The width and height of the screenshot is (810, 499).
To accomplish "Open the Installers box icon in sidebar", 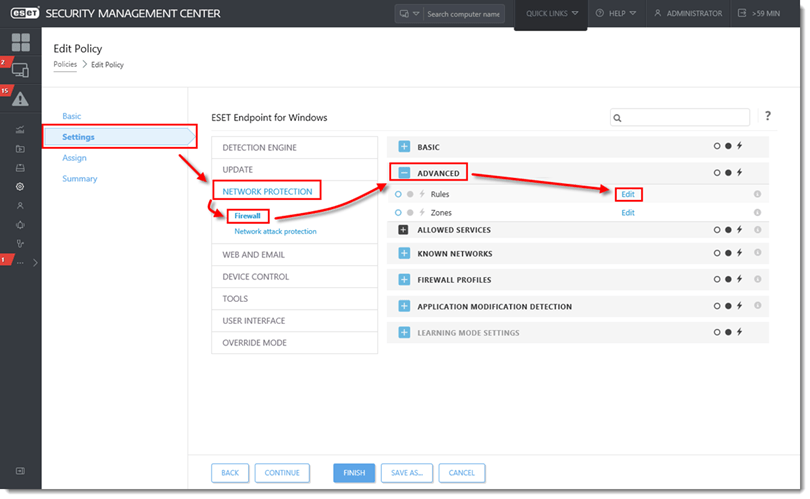I will point(20,168).
